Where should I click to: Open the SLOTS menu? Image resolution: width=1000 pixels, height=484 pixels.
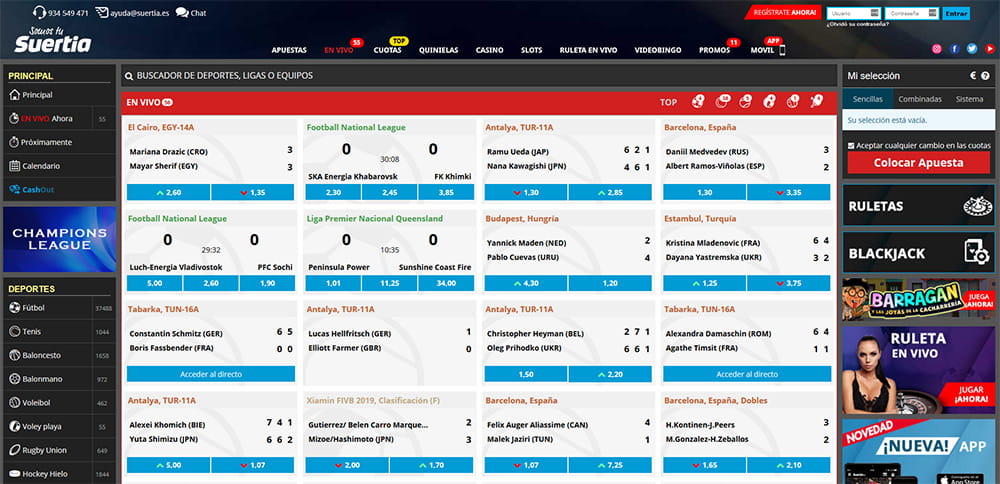531,50
